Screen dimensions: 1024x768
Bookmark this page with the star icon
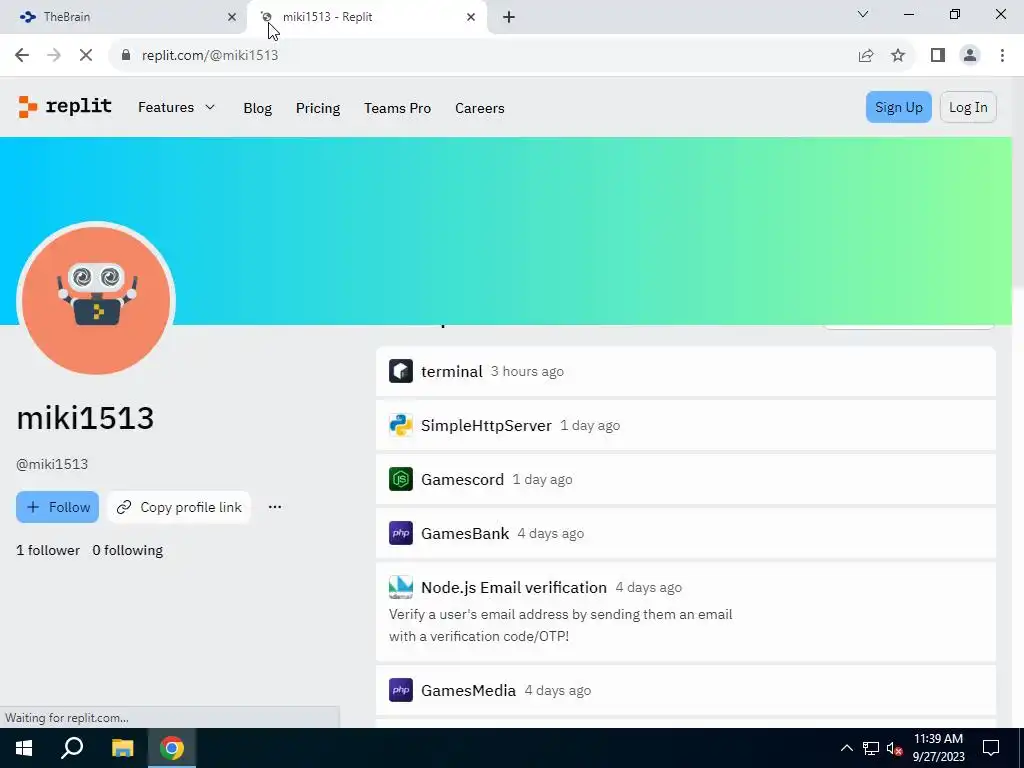coord(898,55)
